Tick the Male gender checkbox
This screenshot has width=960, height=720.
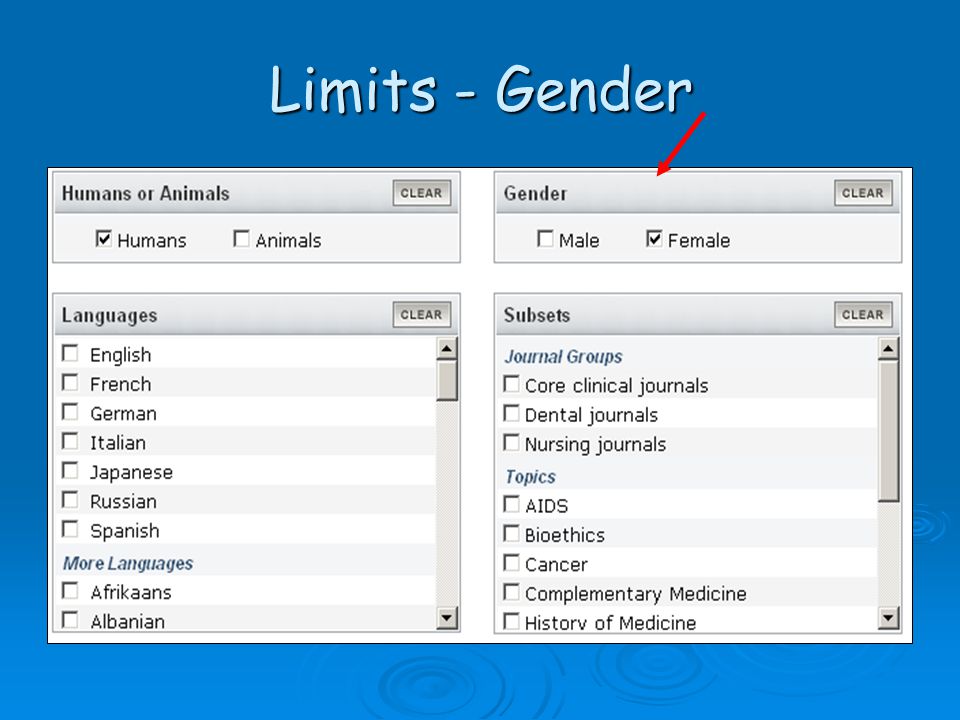click(x=545, y=239)
